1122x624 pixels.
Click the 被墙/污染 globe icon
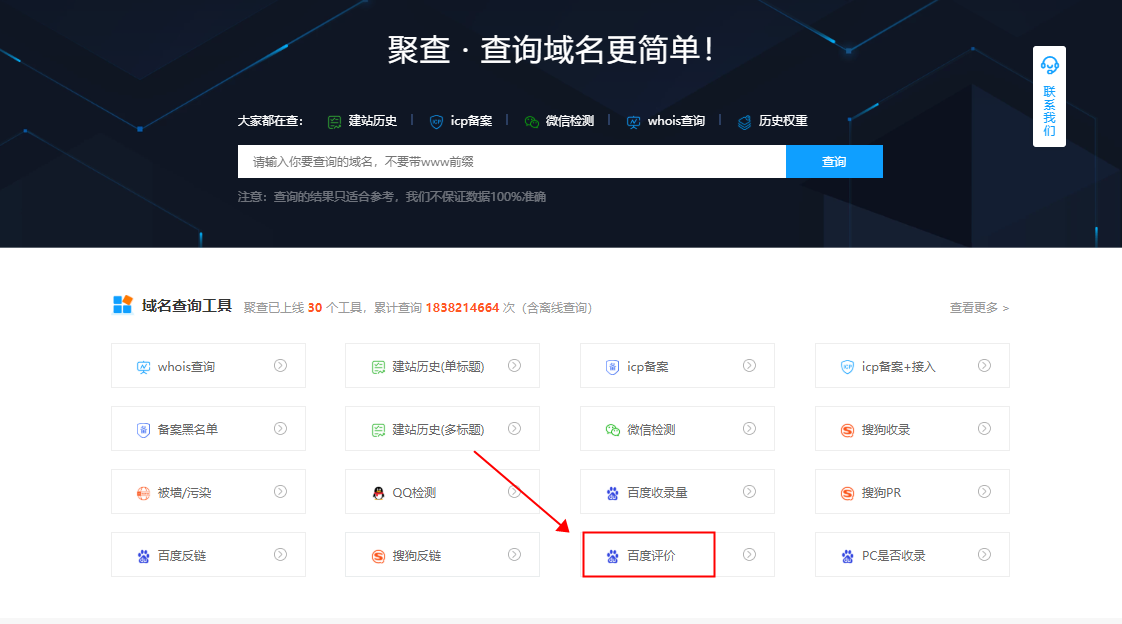(x=144, y=491)
